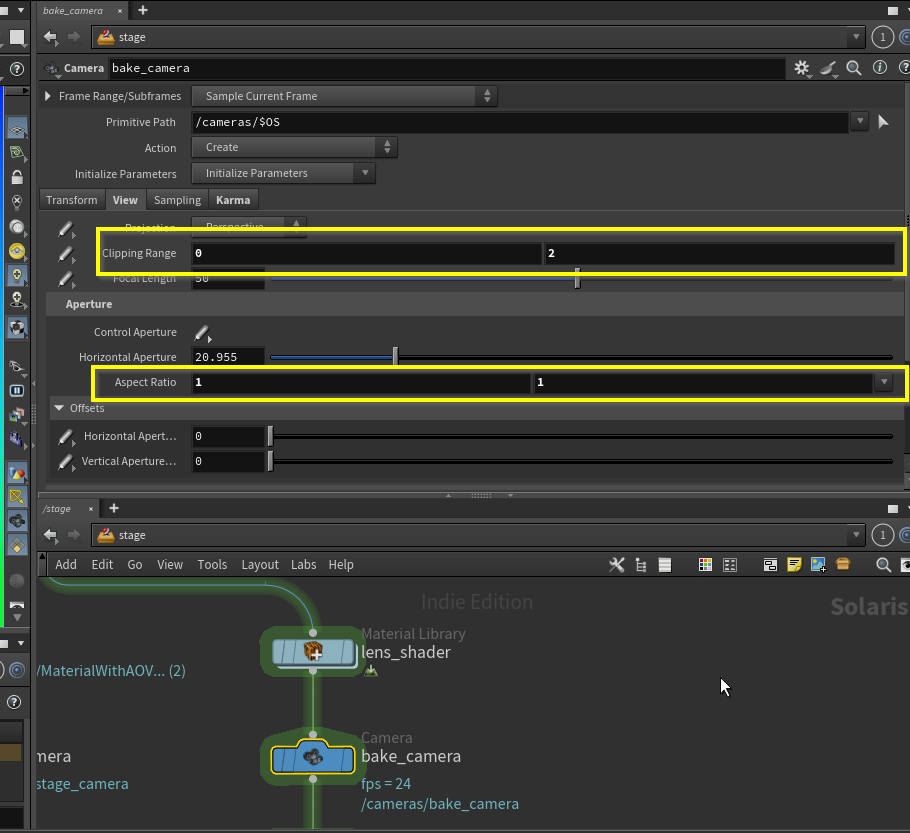
Task: Switch network to list view icon
Action: pyautogui.click(x=665, y=565)
